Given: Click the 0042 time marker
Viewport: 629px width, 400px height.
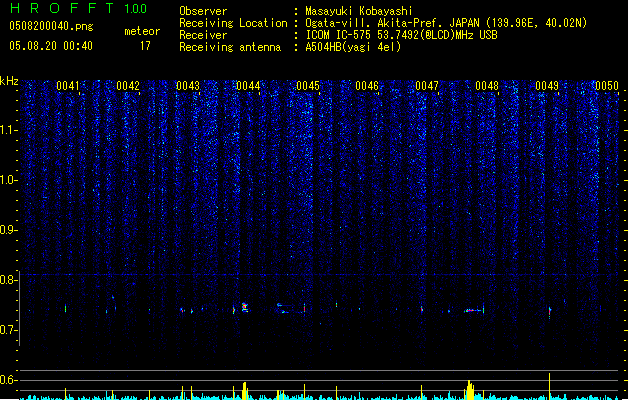Looking at the screenshot, I should coord(128,86).
